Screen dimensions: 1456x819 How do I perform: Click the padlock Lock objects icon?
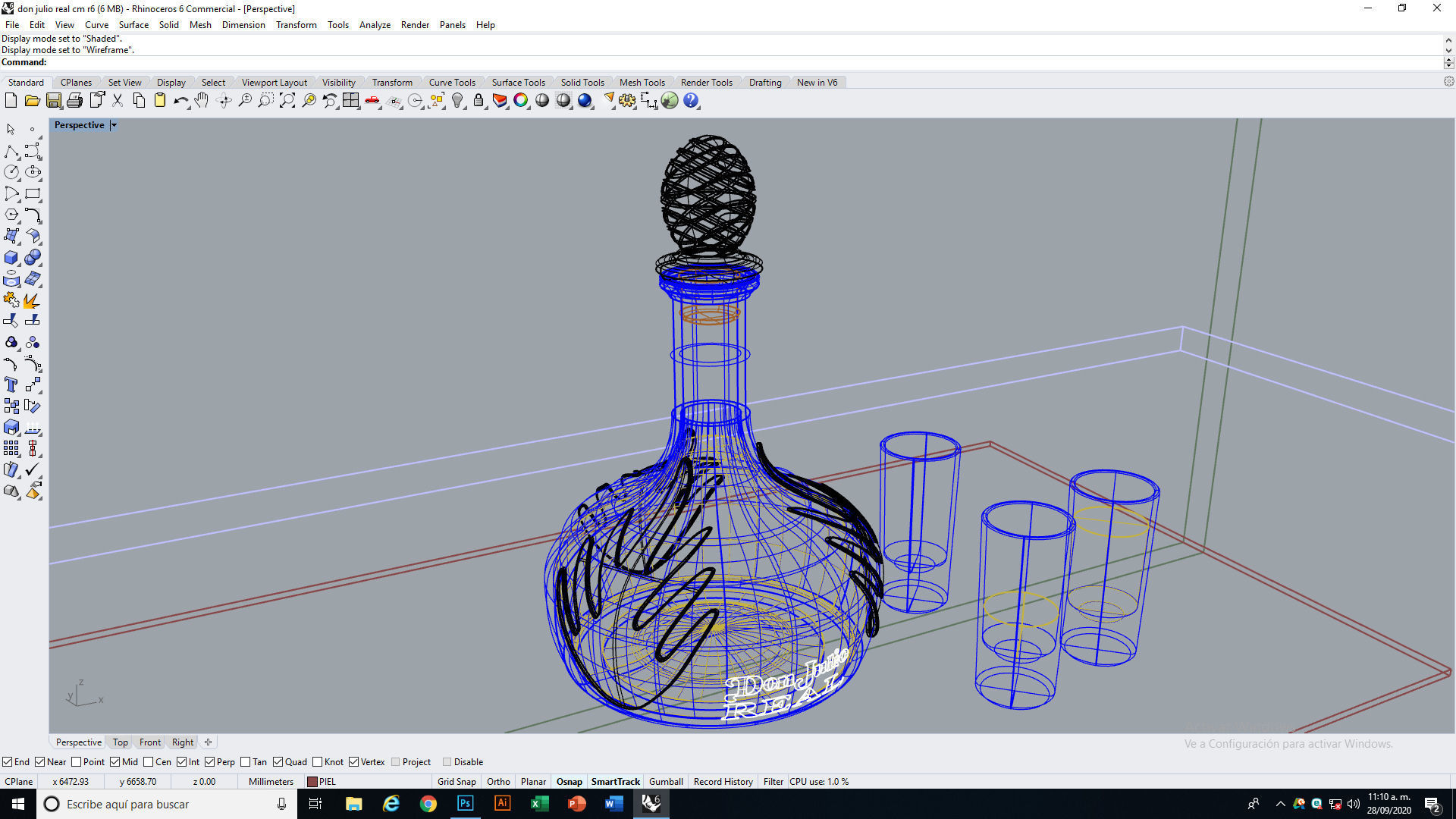[x=479, y=100]
